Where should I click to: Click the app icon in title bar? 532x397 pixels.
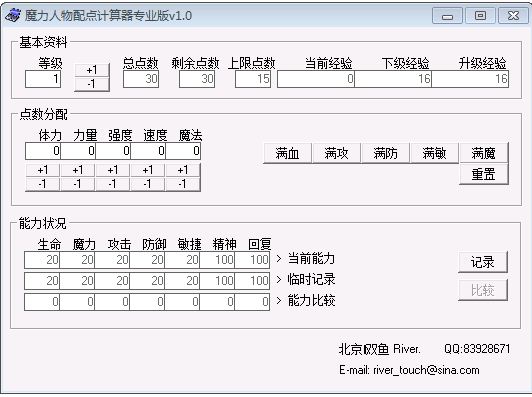click(x=13, y=16)
